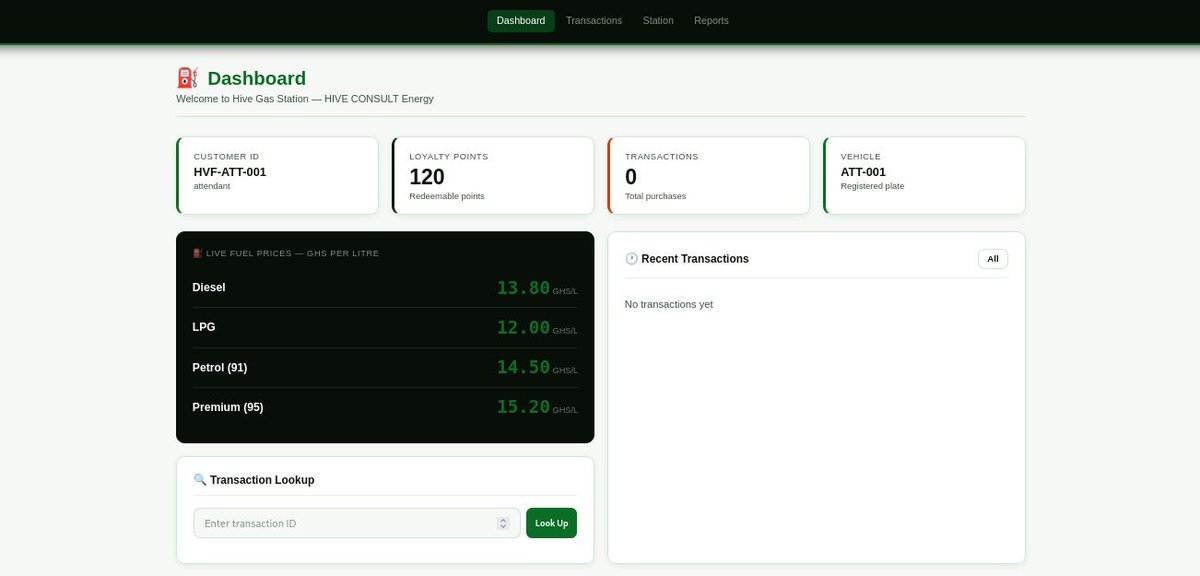Select the Vehicle plate ATT-001
Viewport: 1200px width, 576px height.
[x=863, y=172]
